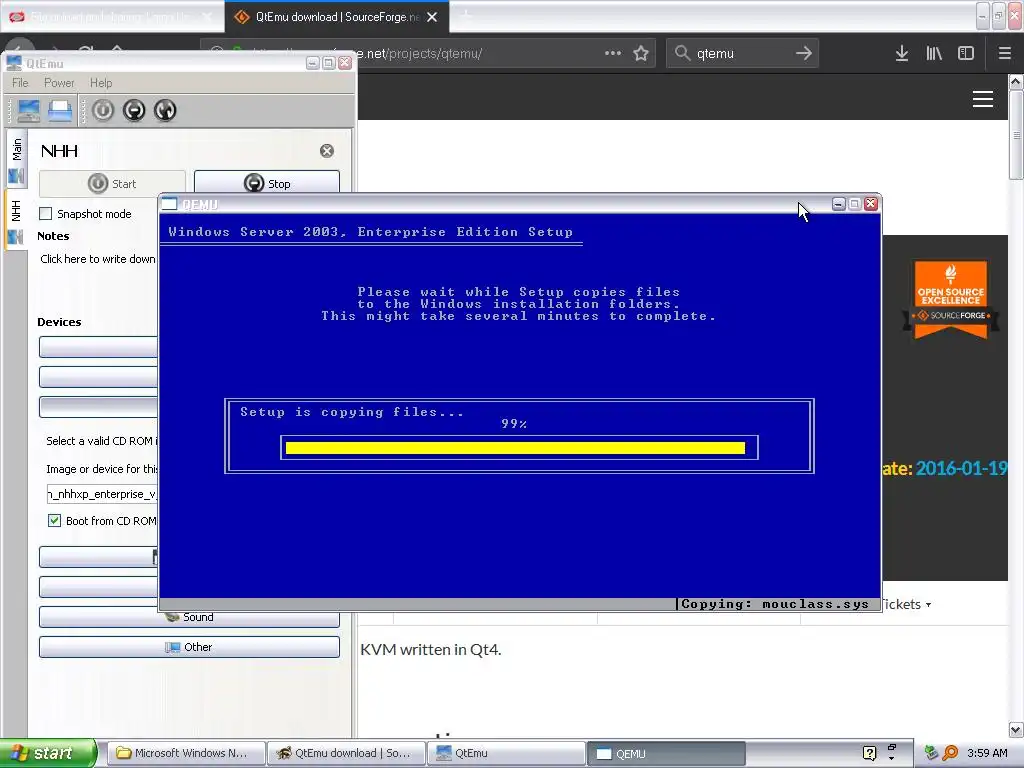Viewport: 1024px width, 768px height.
Task: Click the orange magnifier icon in system tray
Action: point(951,753)
